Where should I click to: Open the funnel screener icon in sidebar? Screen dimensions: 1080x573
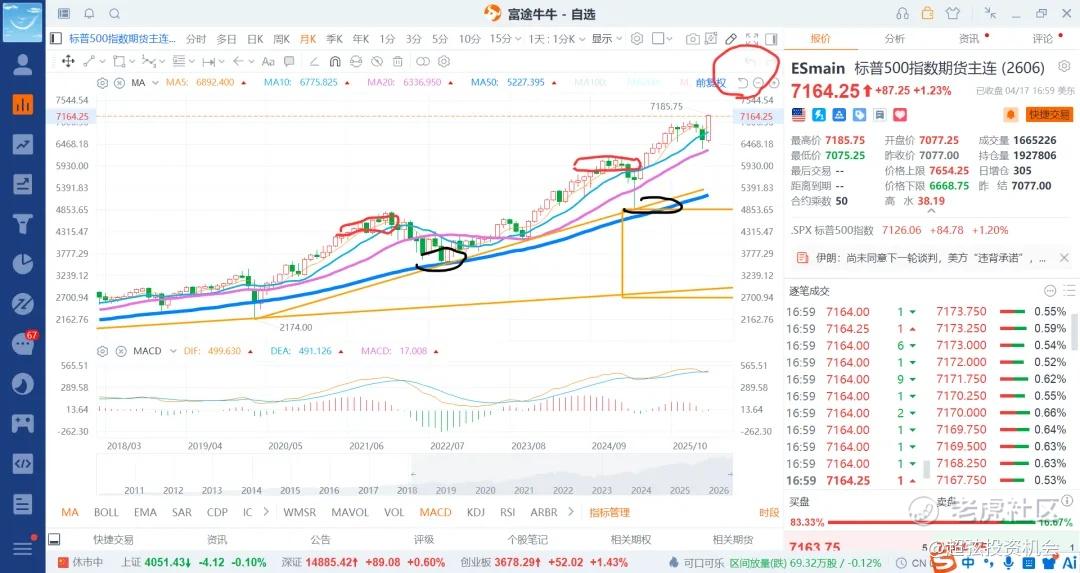23,224
